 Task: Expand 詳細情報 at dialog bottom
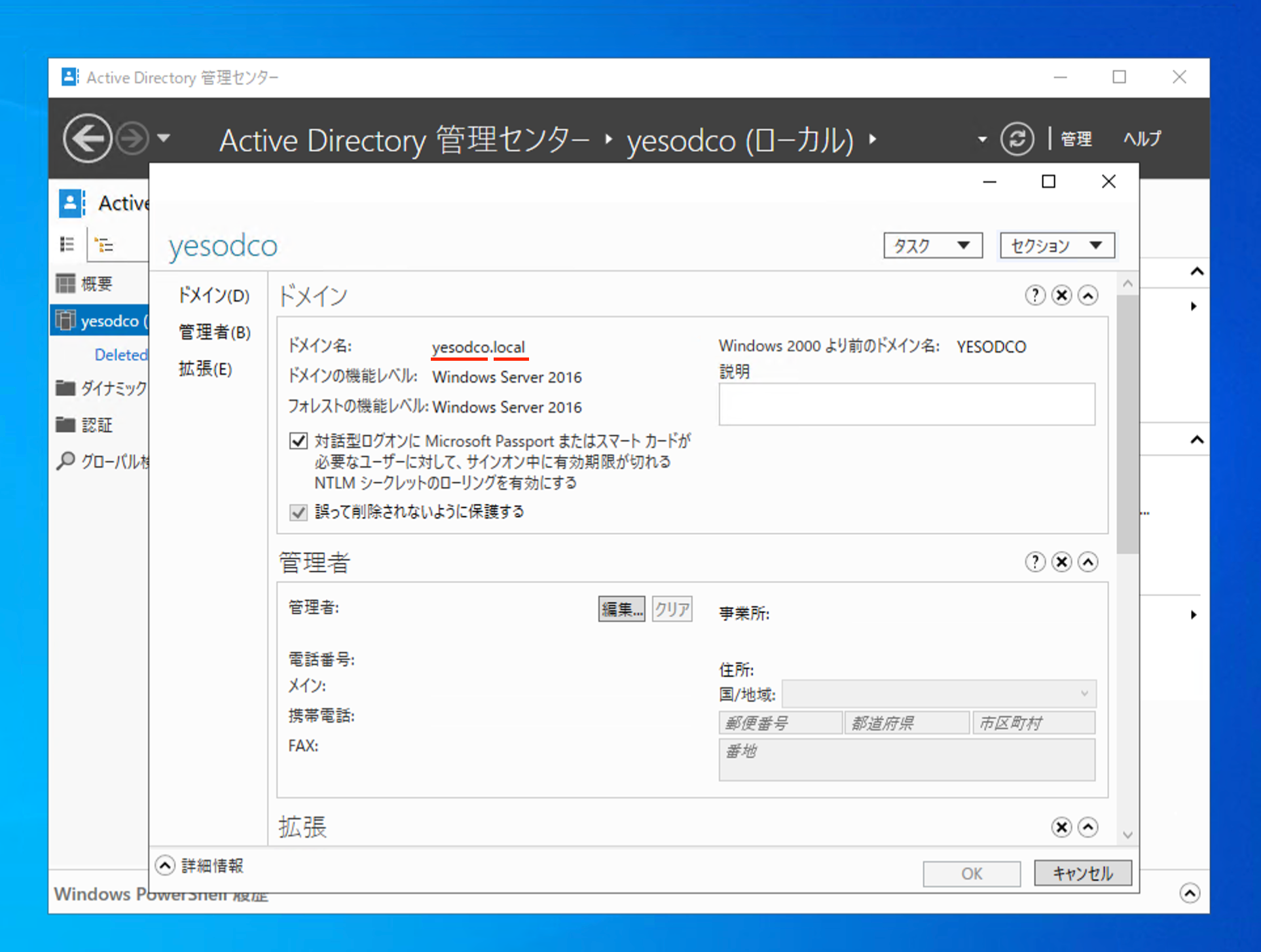point(165,866)
